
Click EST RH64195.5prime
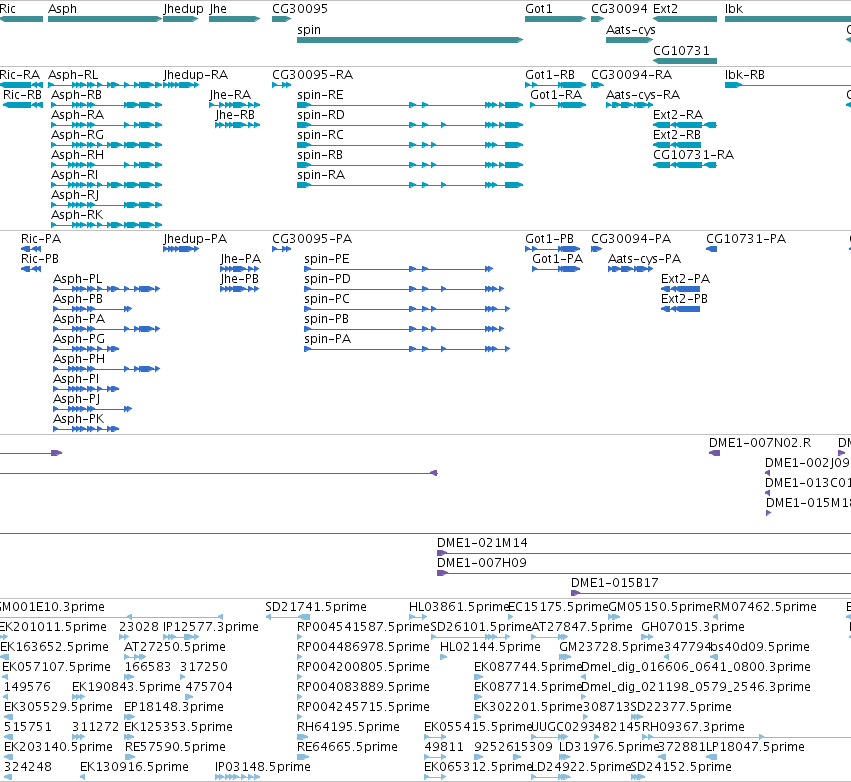[x=302, y=736]
